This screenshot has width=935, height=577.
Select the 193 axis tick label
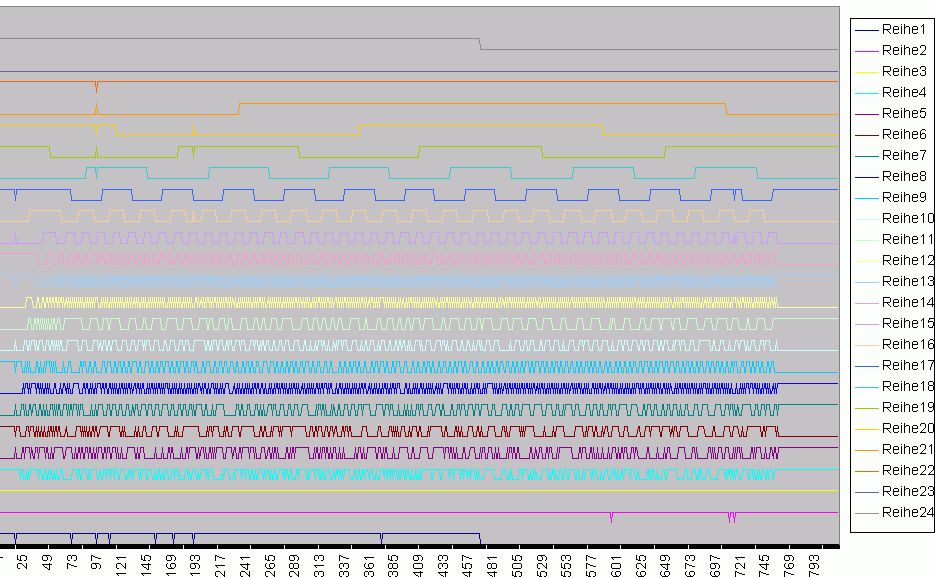(195, 566)
